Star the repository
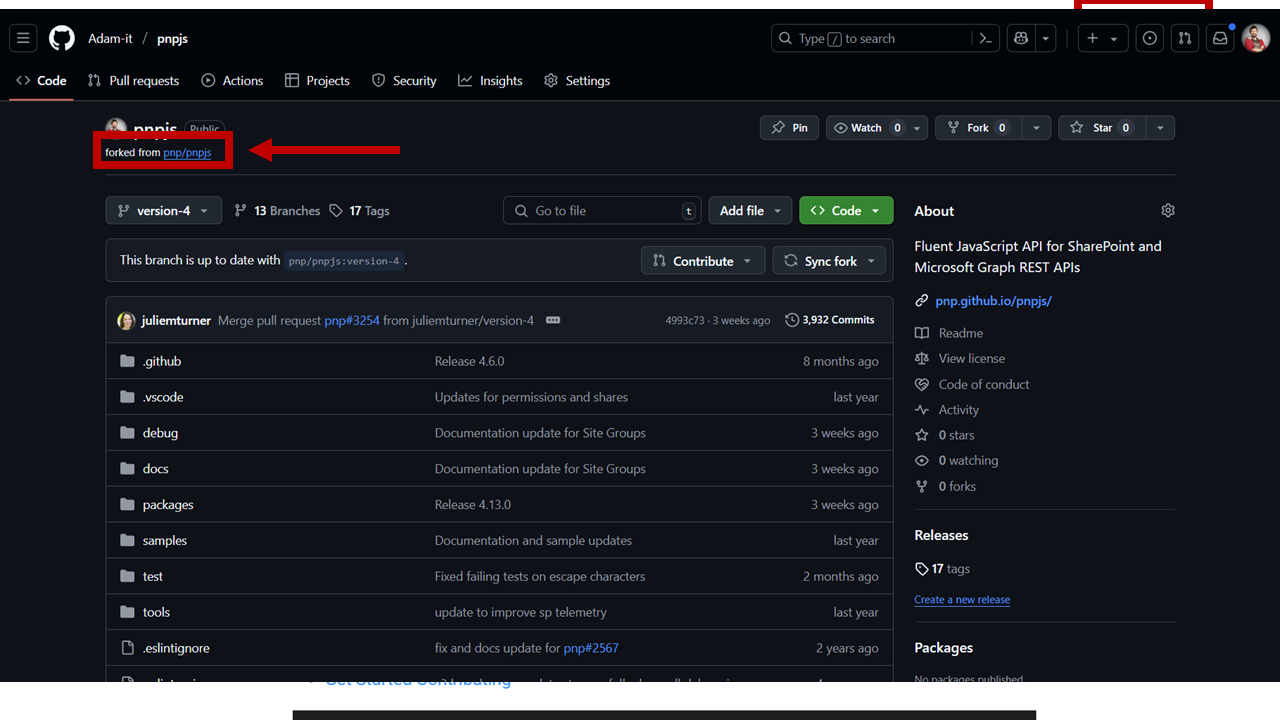This screenshot has height=720, width=1280. point(1102,128)
